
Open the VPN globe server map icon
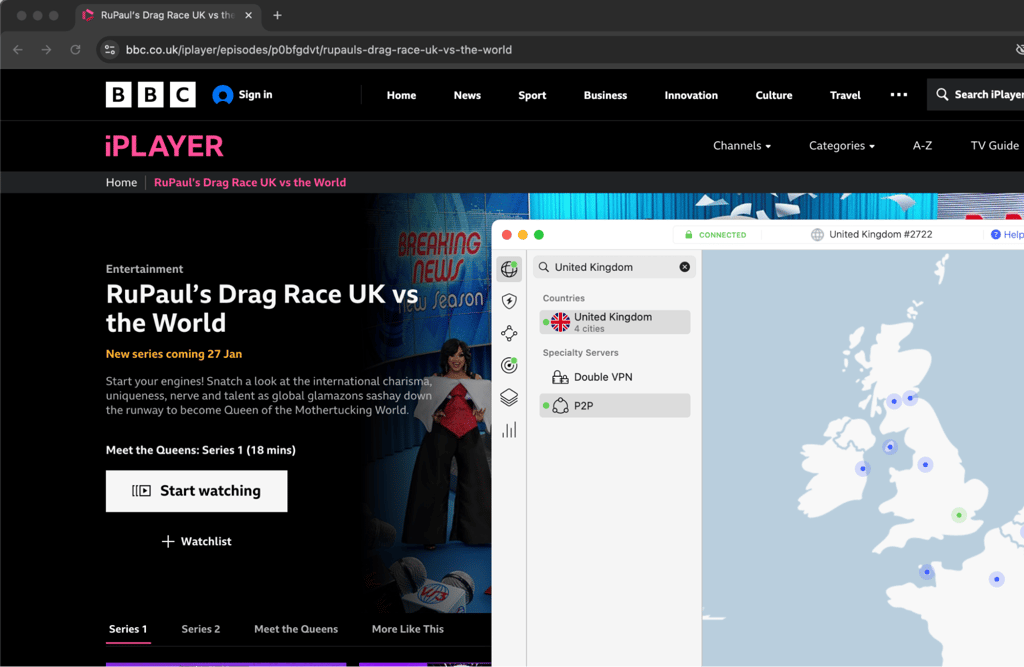[509, 268]
